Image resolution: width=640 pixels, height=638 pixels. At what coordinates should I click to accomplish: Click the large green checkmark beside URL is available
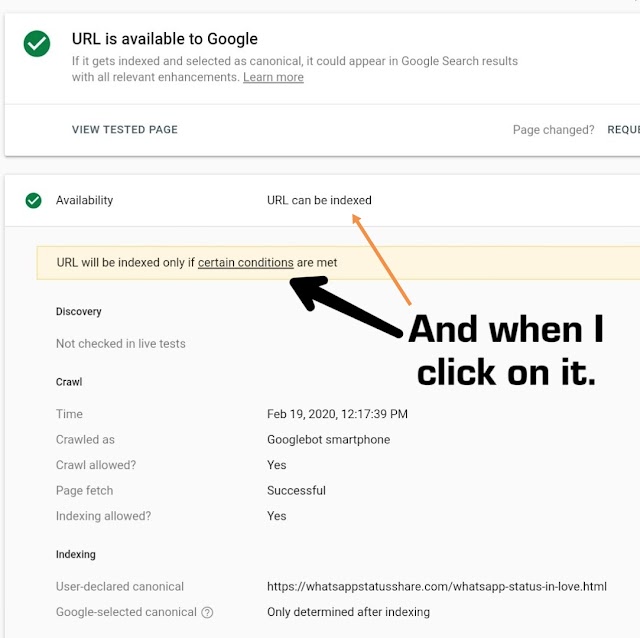(x=37, y=44)
